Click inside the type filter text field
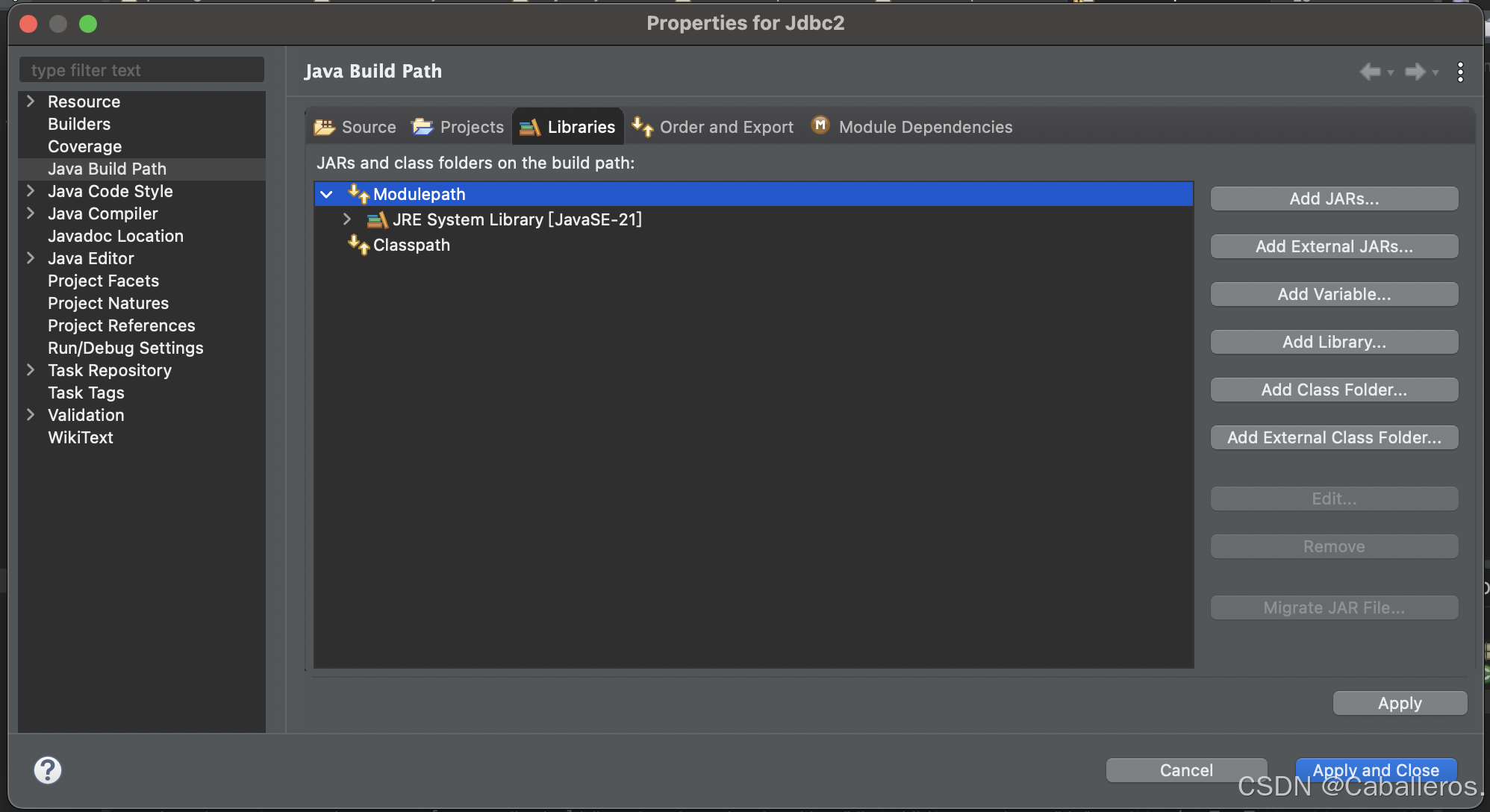Image resolution: width=1490 pixels, height=812 pixels. pyautogui.click(x=142, y=69)
